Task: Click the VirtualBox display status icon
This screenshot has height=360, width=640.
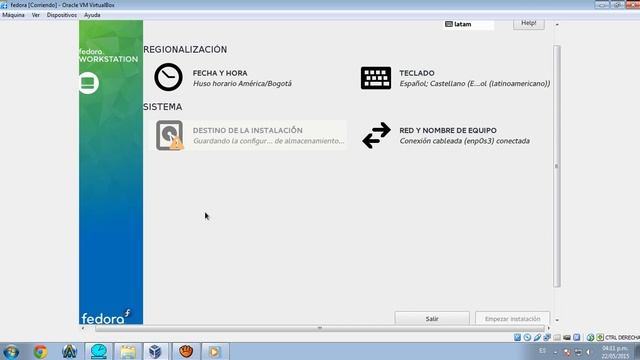Action: tap(576, 337)
